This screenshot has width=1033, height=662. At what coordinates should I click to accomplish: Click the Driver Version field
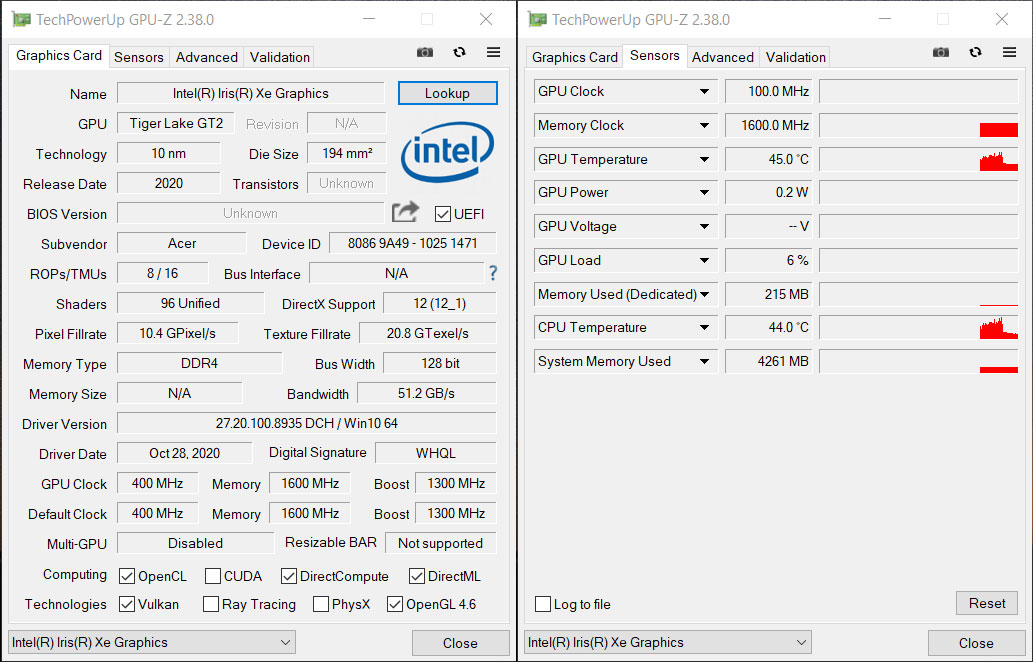click(x=306, y=423)
